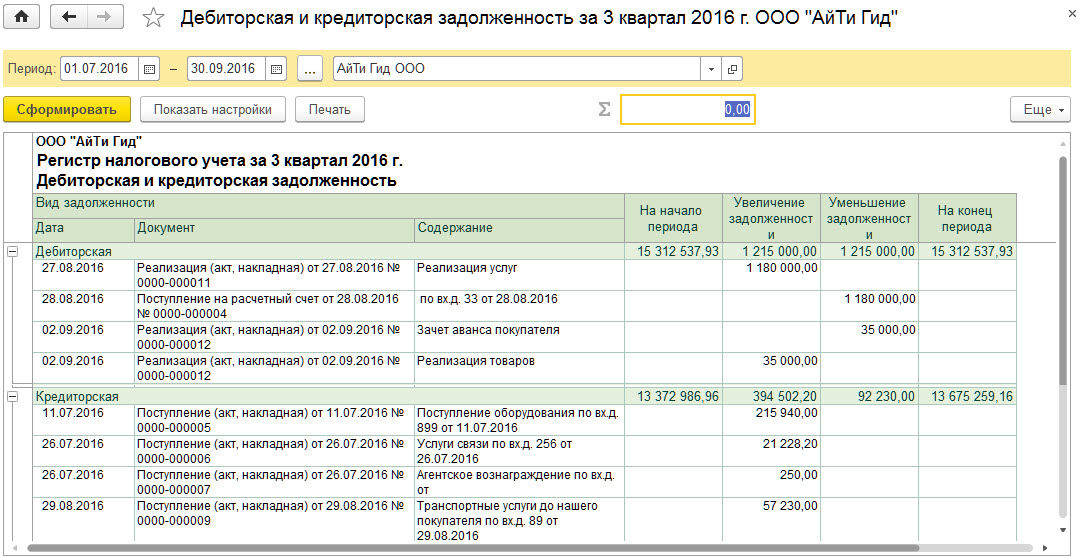Open calendar for start date 01.07.2016

pos(149,69)
